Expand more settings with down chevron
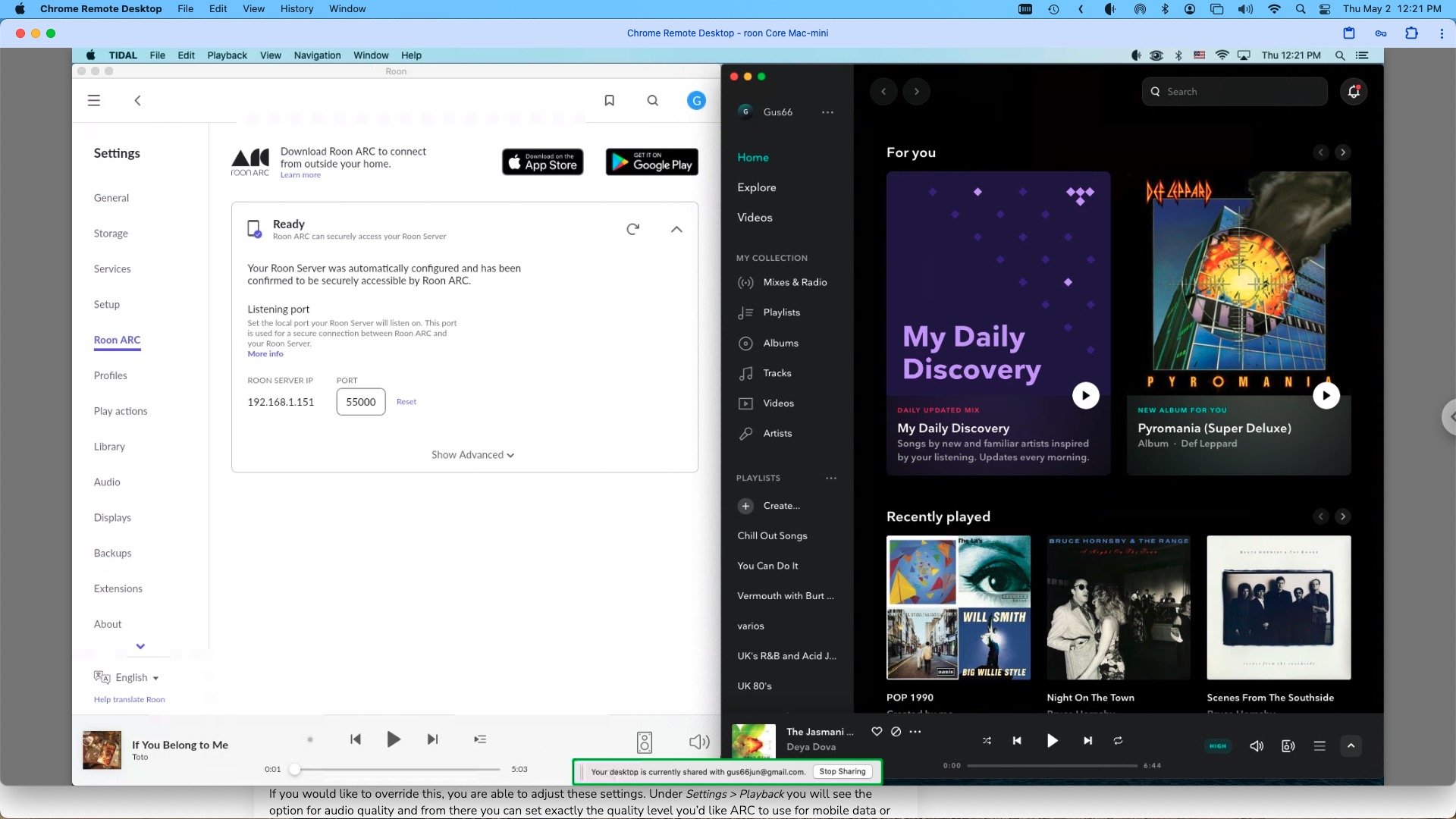 pos(140,646)
